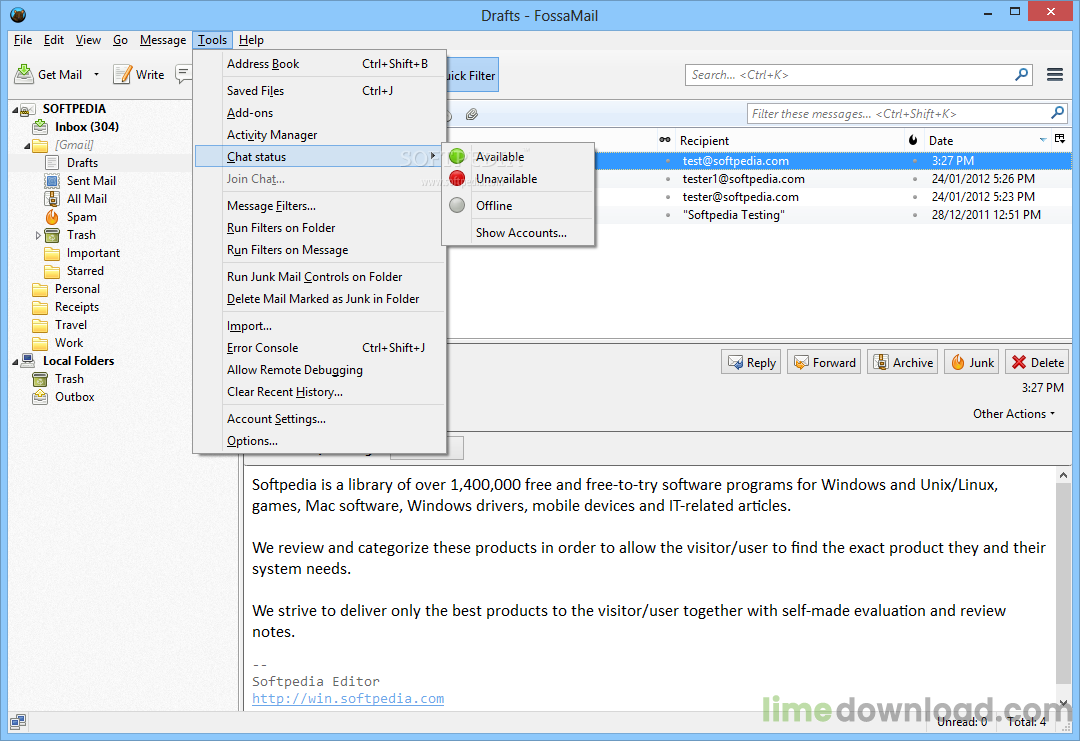Click the filter messages magnifier icon
This screenshot has width=1080, height=741.
point(1057,113)
